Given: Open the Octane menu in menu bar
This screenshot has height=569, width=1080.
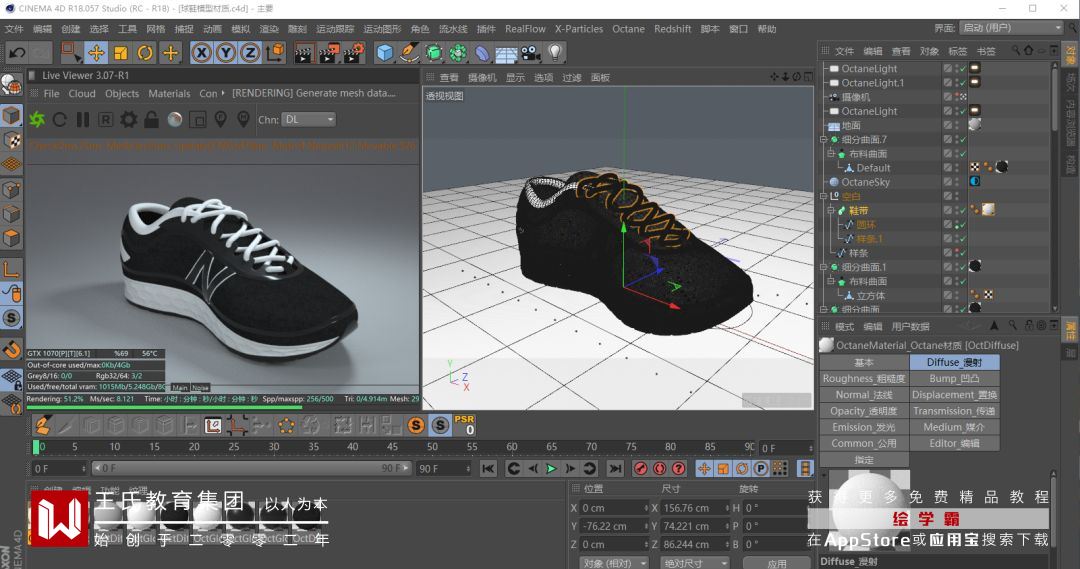Looking at the screenshot, I should click(628, 29).
